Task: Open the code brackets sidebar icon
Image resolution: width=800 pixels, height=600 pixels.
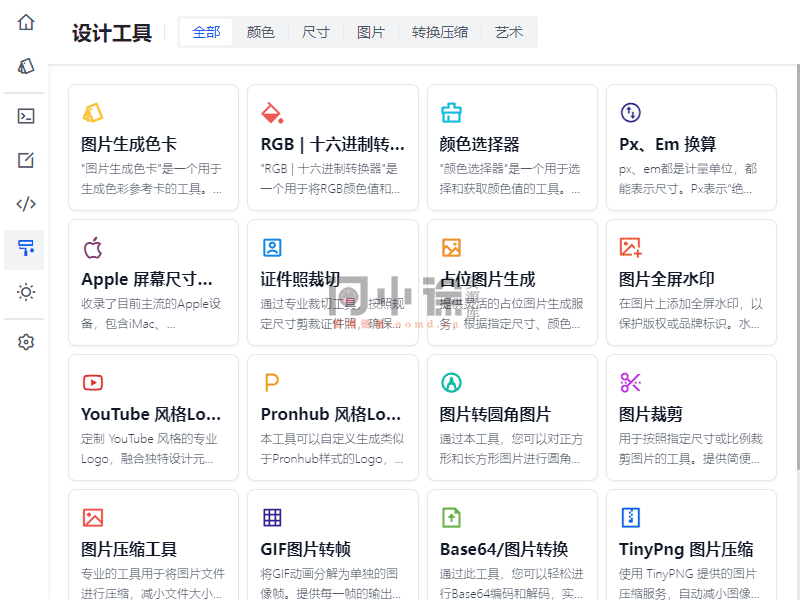Action: click(26, 204)
